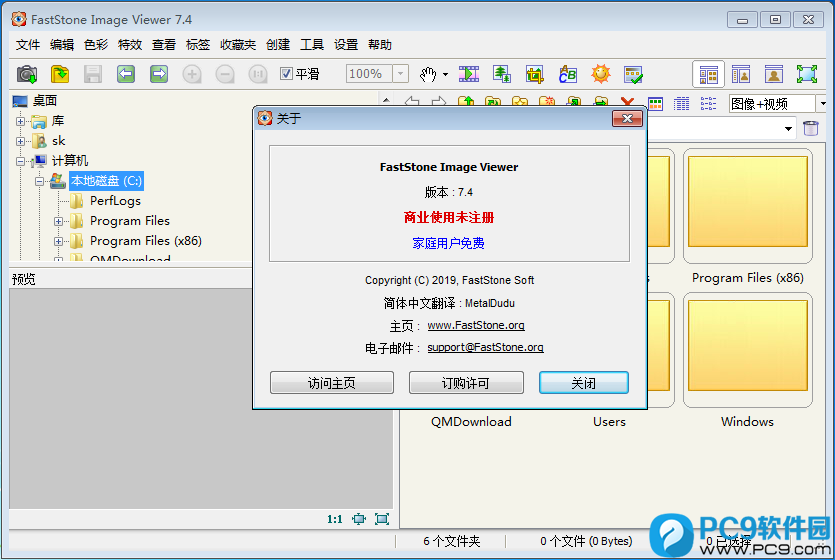Viewport: 835px width, 560px height.
Task: Select the PerfLogs folder in tree
Action: (x=115, y=201)
